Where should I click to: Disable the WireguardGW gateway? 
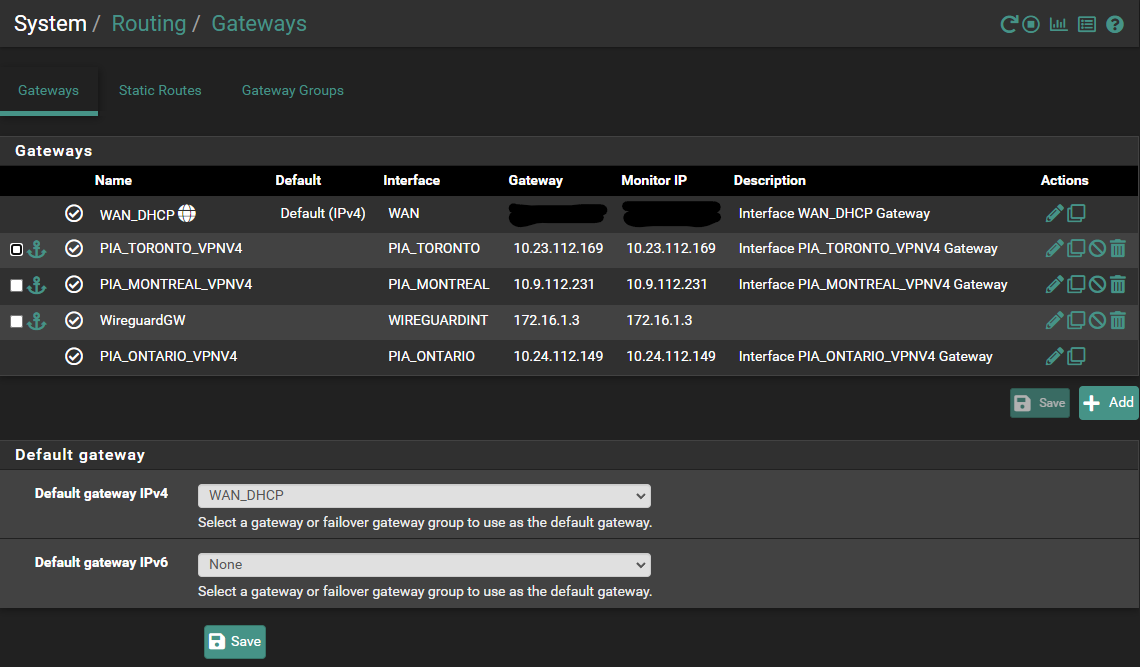coord(1097,320)
